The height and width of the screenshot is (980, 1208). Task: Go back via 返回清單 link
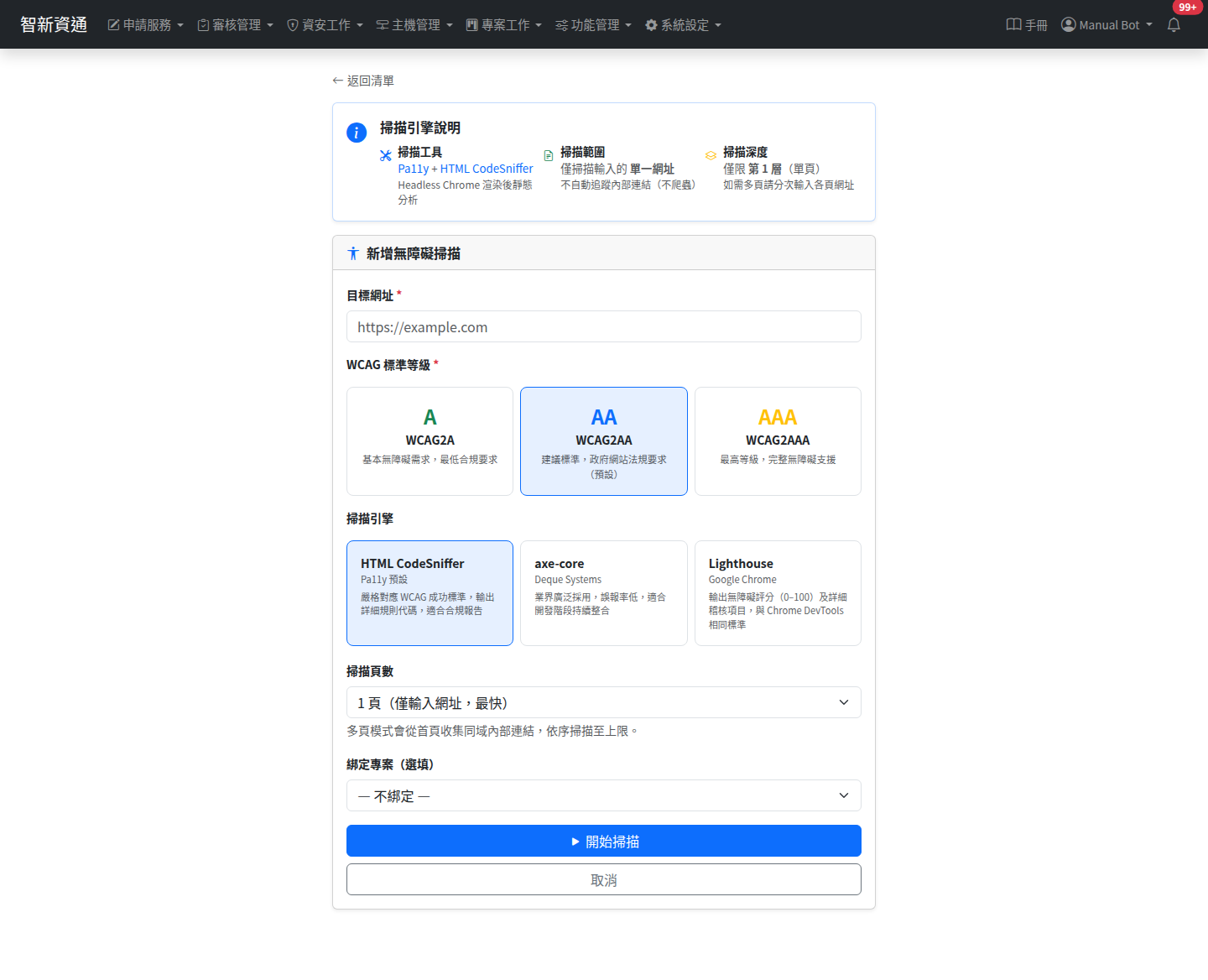(x=363, y=81)
